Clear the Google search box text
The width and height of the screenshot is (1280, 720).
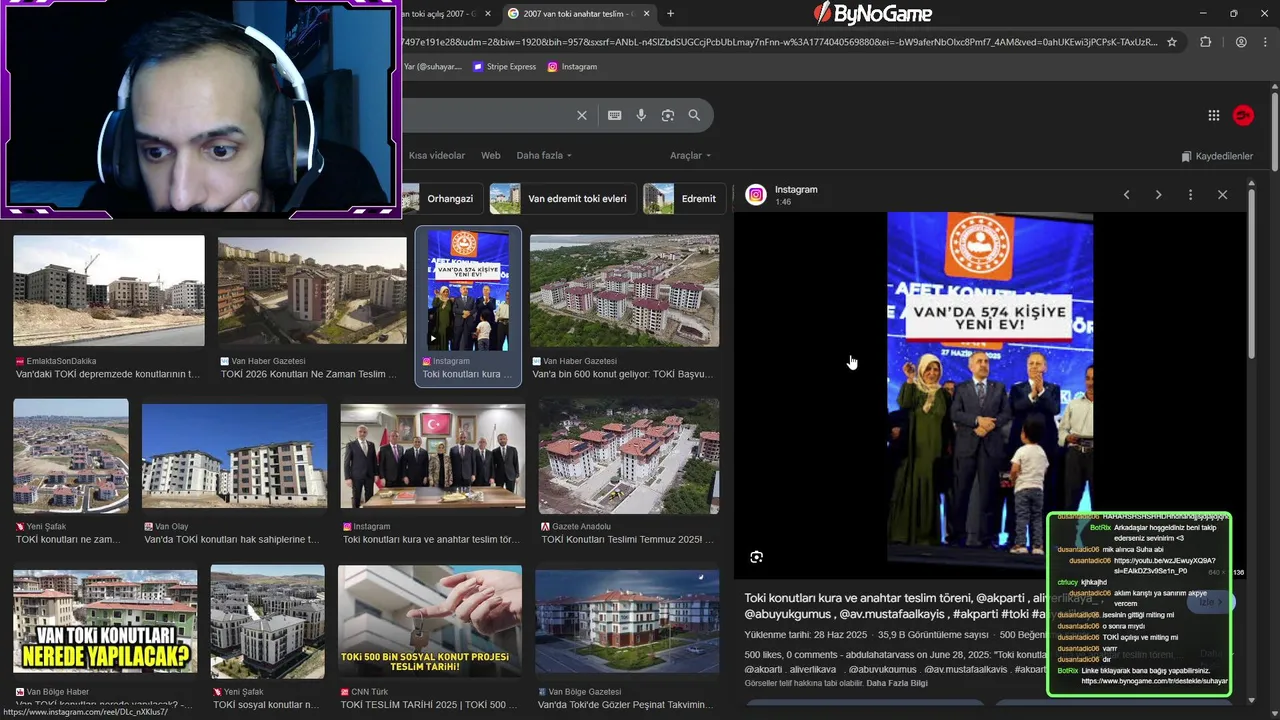pyautogui.click(x=582, y=115)
